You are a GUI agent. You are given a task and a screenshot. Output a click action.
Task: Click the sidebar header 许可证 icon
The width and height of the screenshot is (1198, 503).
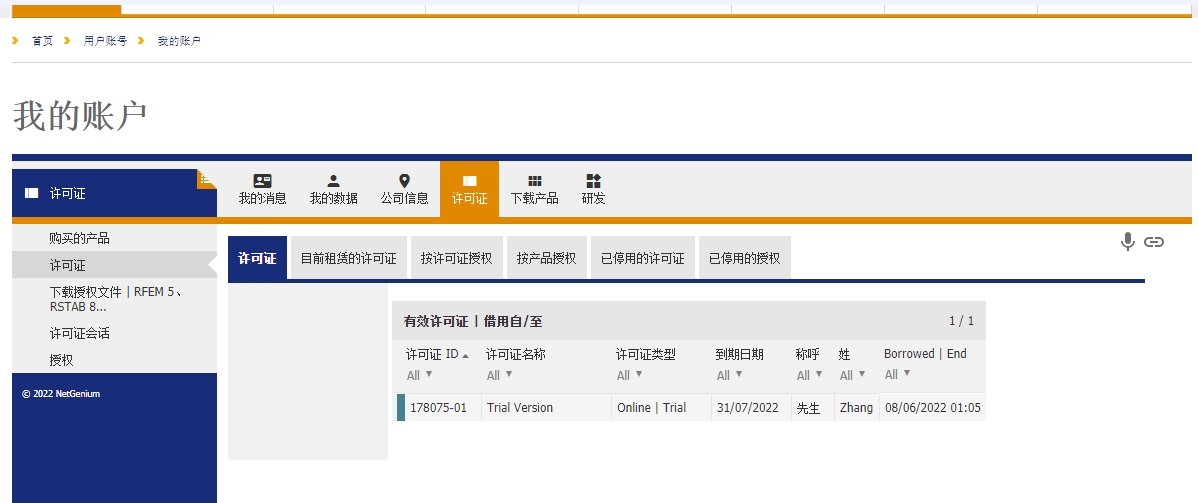point(31,193)
